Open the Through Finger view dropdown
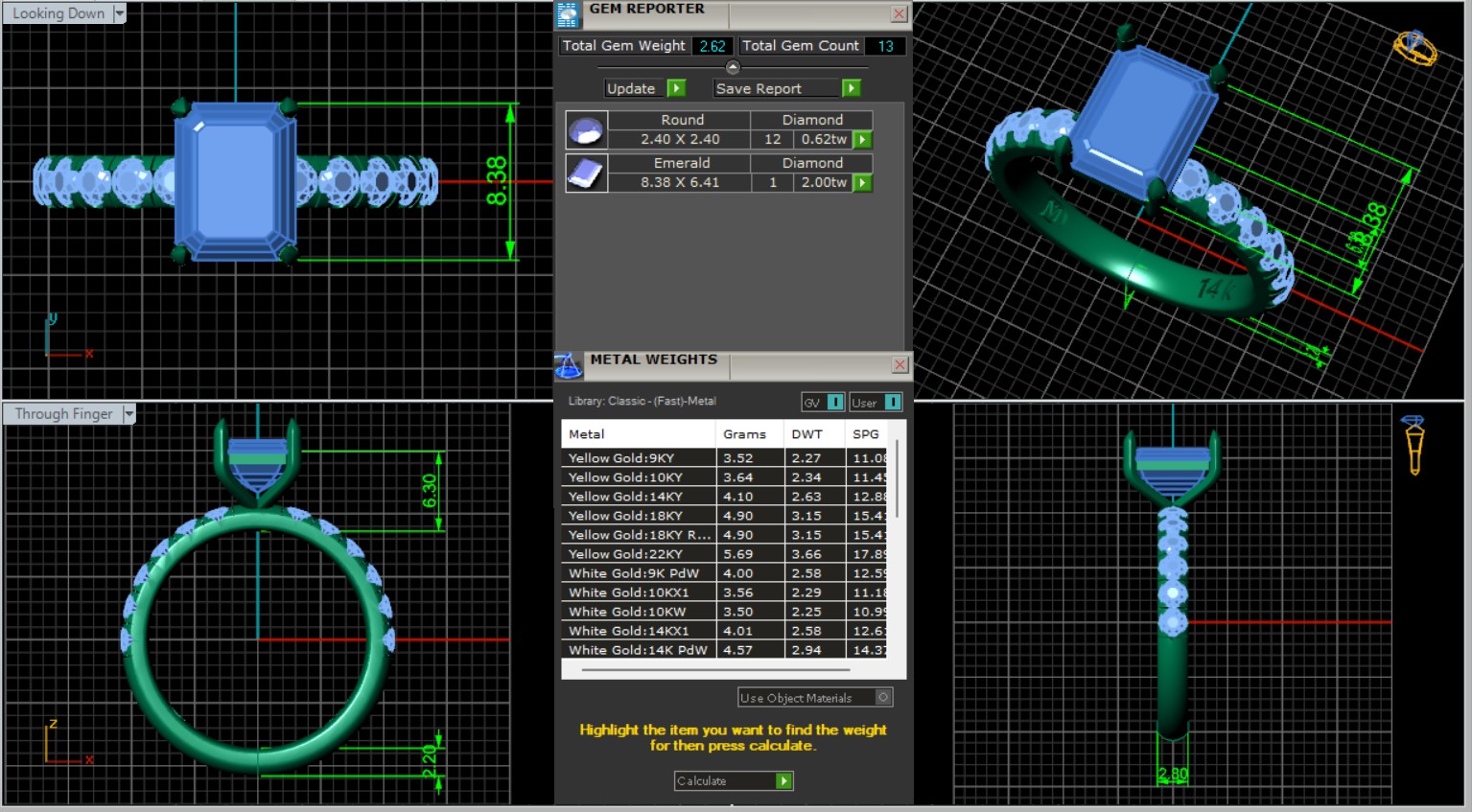The image size is (1472, 812). pos(129,414)
